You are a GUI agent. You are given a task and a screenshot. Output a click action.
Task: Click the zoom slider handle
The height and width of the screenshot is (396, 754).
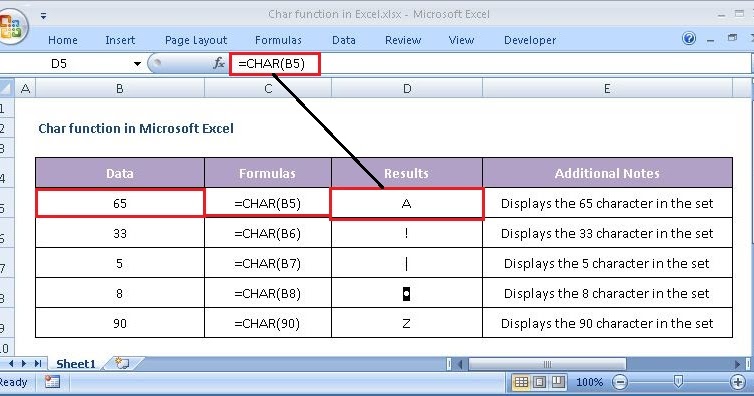(x=678, y=382)
